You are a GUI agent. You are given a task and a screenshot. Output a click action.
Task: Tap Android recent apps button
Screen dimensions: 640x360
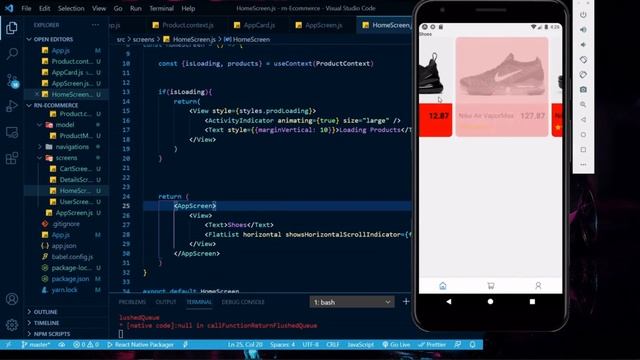point(532,302)
